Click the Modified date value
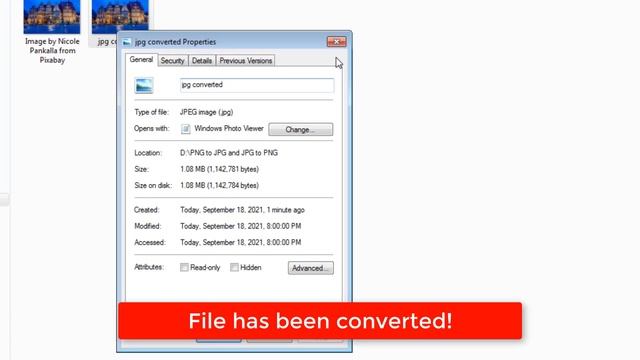640x360 pixels. point(241,226)
